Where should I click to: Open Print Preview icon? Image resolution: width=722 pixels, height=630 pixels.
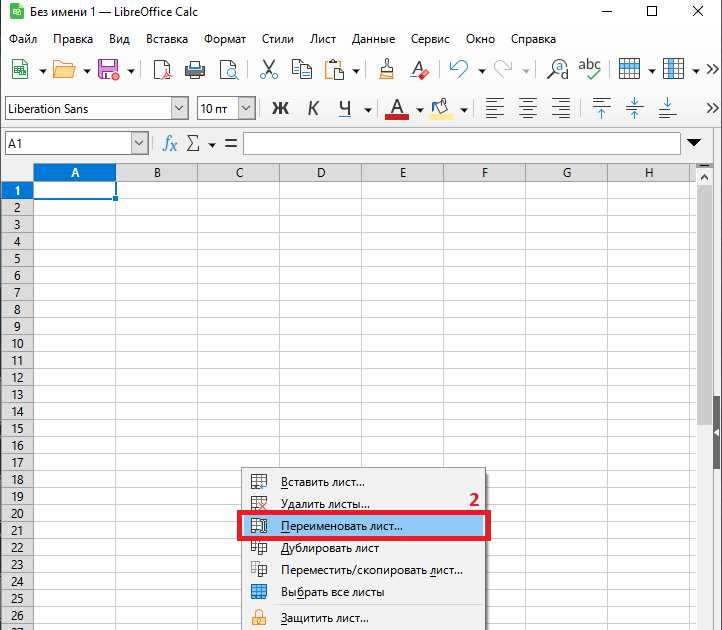click(x=229, y=70)
